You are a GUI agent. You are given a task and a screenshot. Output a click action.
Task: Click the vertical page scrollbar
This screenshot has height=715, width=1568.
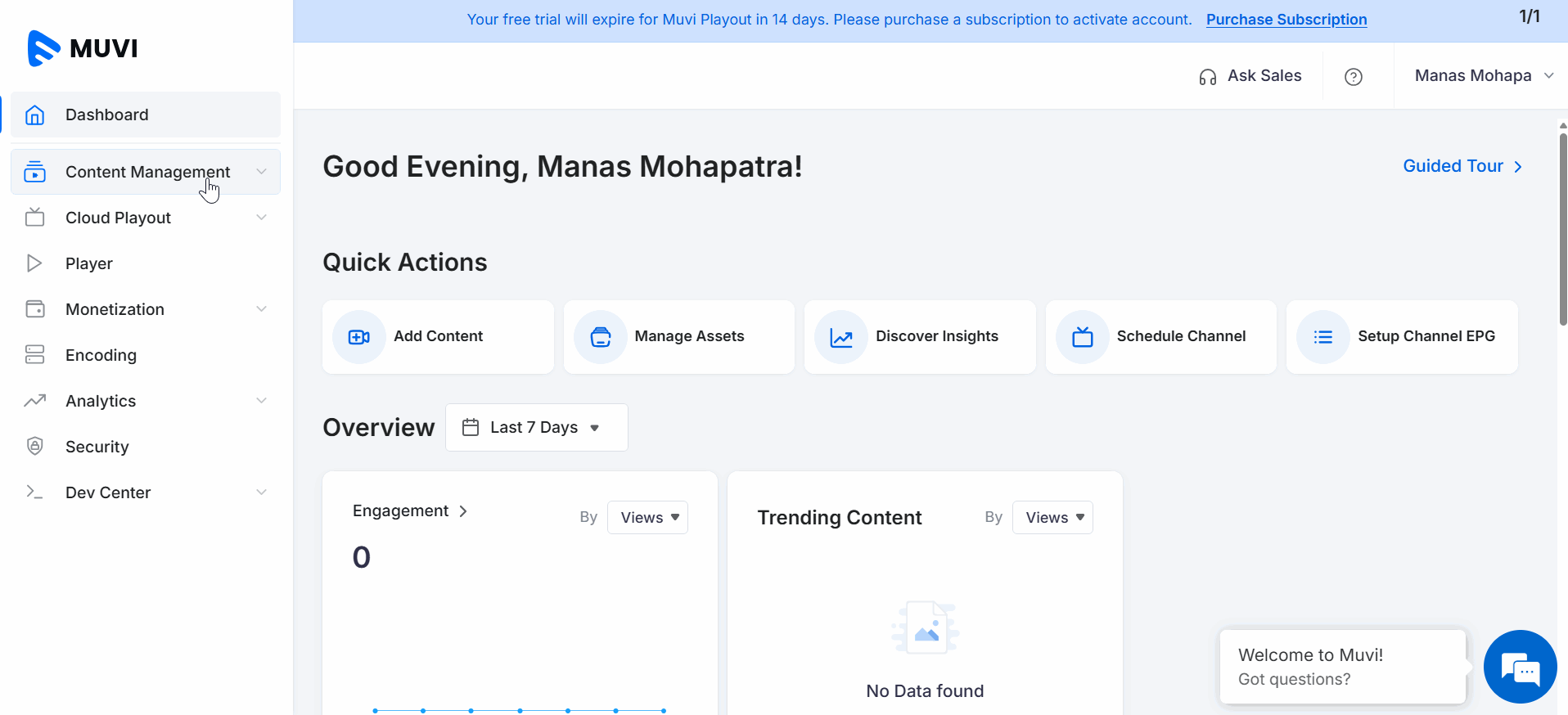coord(1562,229)
